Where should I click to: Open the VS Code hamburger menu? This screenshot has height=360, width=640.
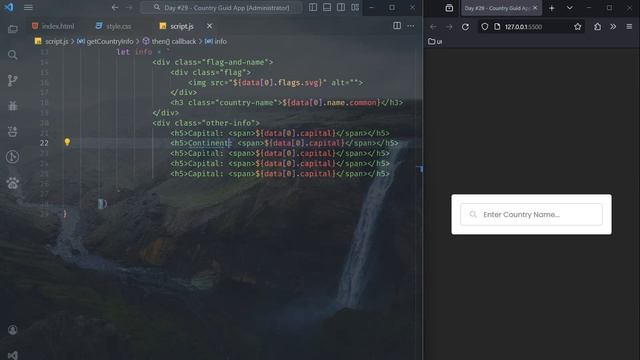click(28, 8)
